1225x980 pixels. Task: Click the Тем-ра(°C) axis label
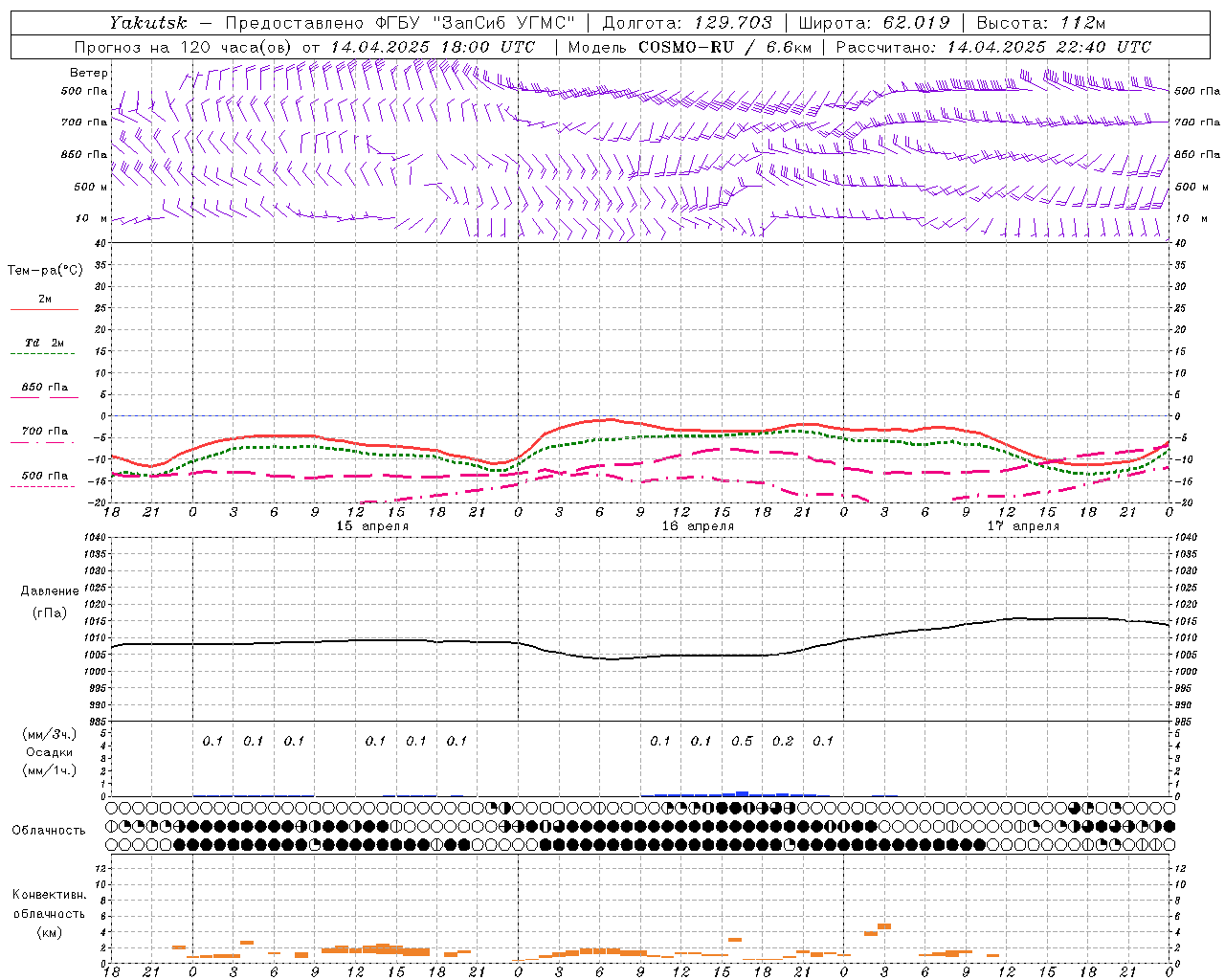point(45,271)
